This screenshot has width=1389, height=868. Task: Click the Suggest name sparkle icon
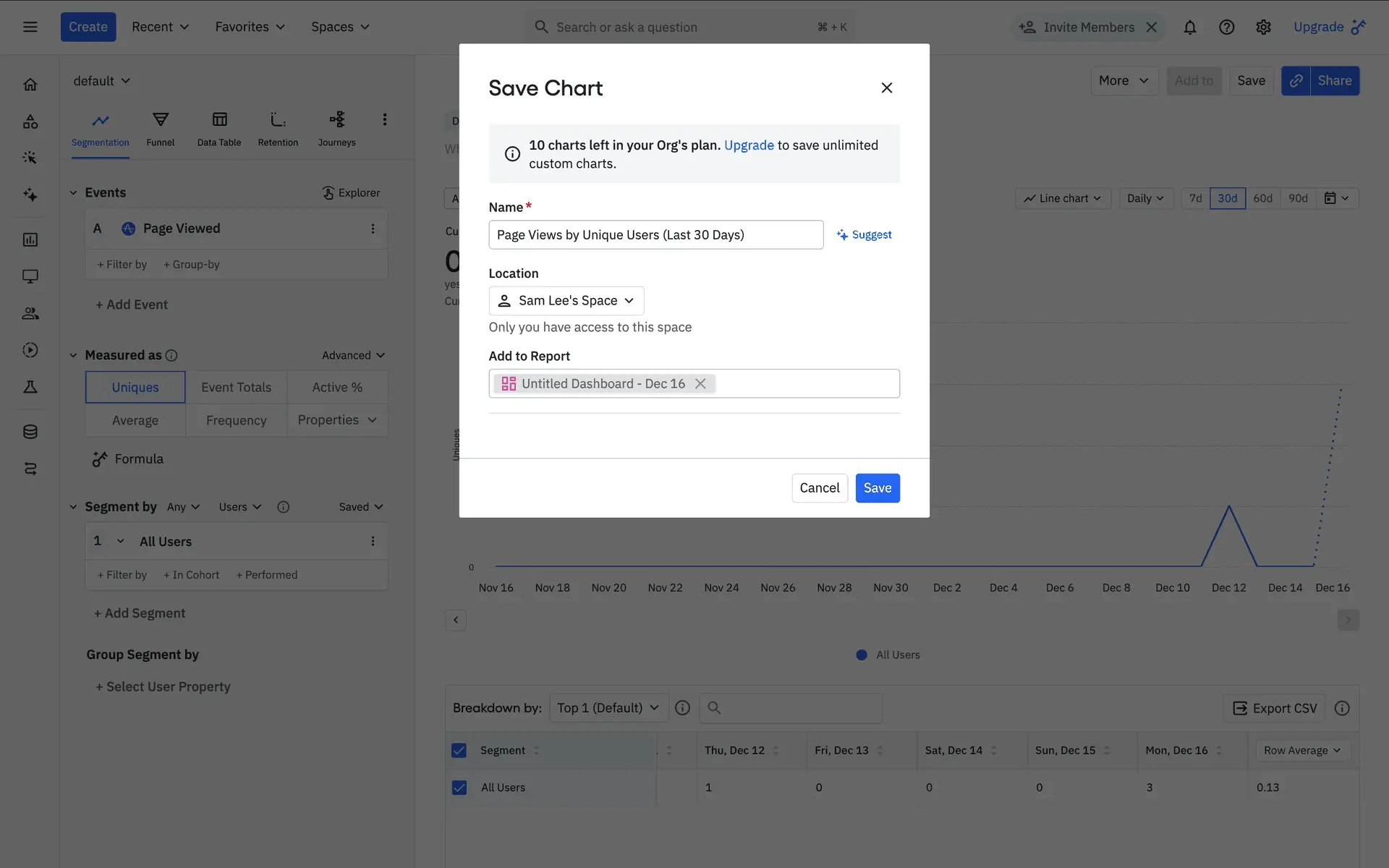(842, 235)
